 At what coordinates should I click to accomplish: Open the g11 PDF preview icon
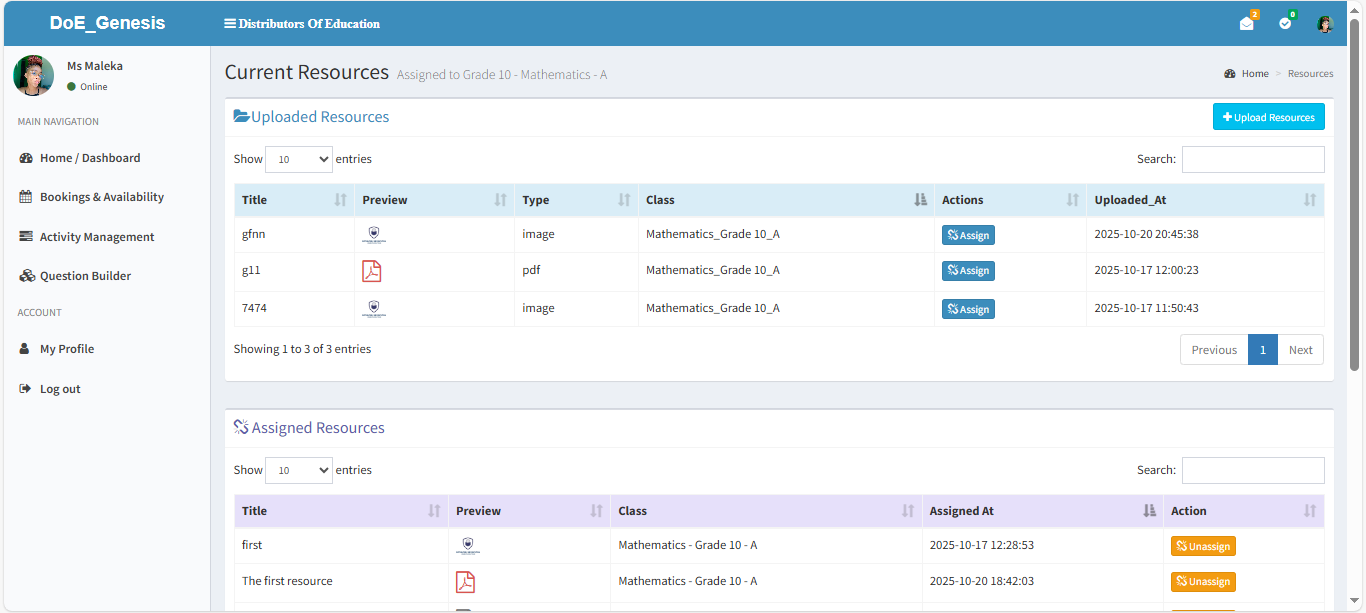[372, 271]
